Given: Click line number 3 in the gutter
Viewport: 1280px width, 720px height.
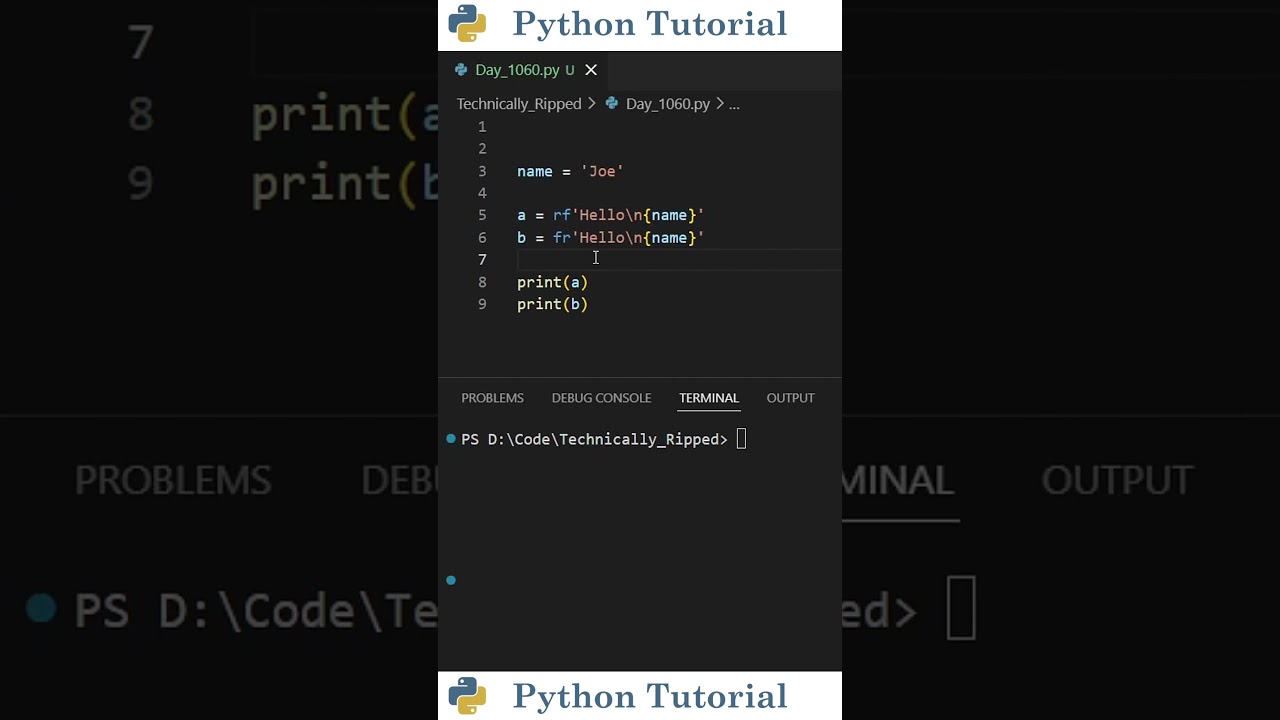Looking at the screenshot, I should [x=482, y=171].
